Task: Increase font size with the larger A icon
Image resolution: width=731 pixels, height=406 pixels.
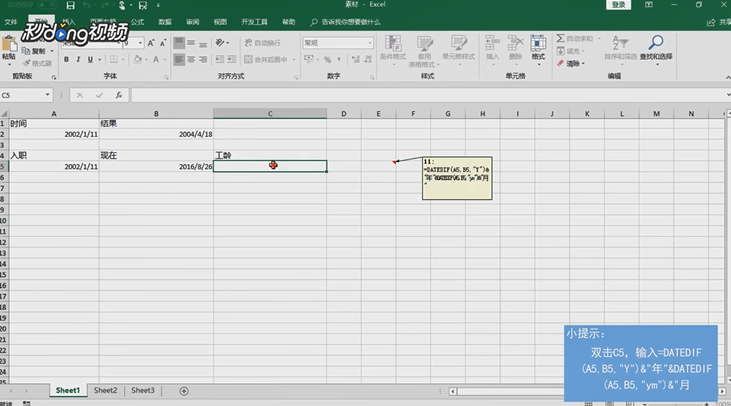Action: [x=151, y=43]
